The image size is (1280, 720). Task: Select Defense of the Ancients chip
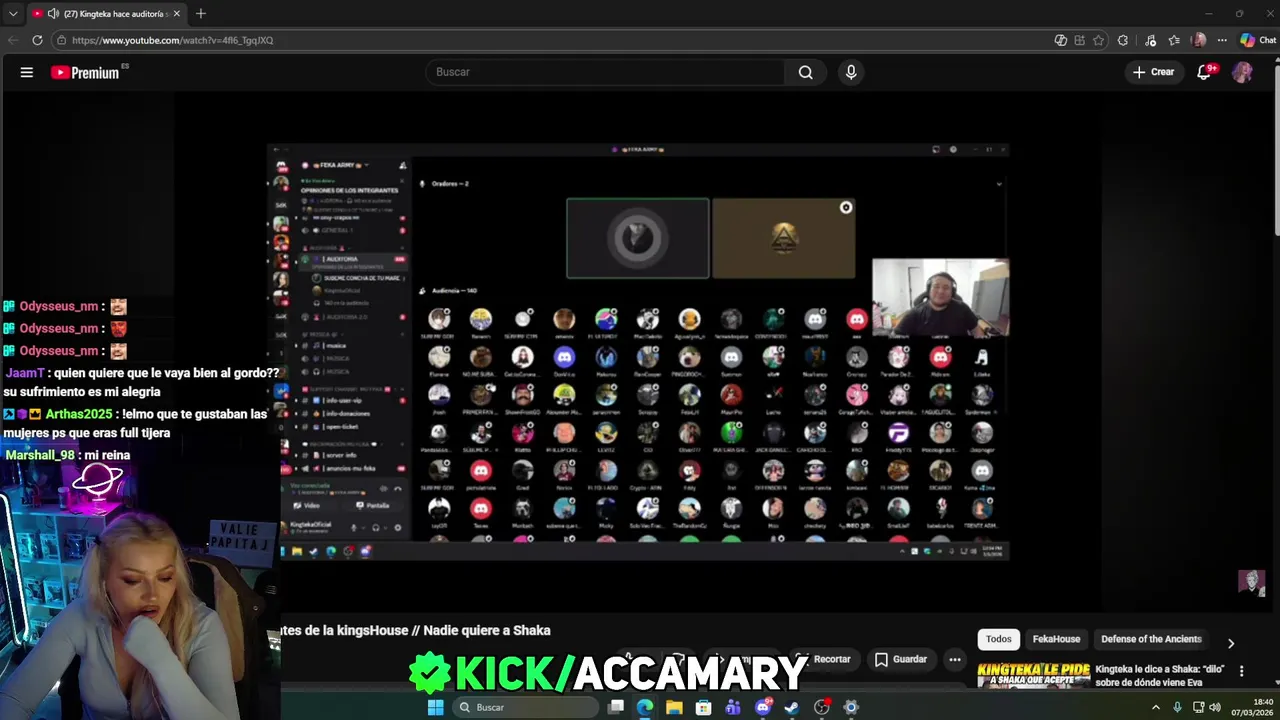[1151, 639]
